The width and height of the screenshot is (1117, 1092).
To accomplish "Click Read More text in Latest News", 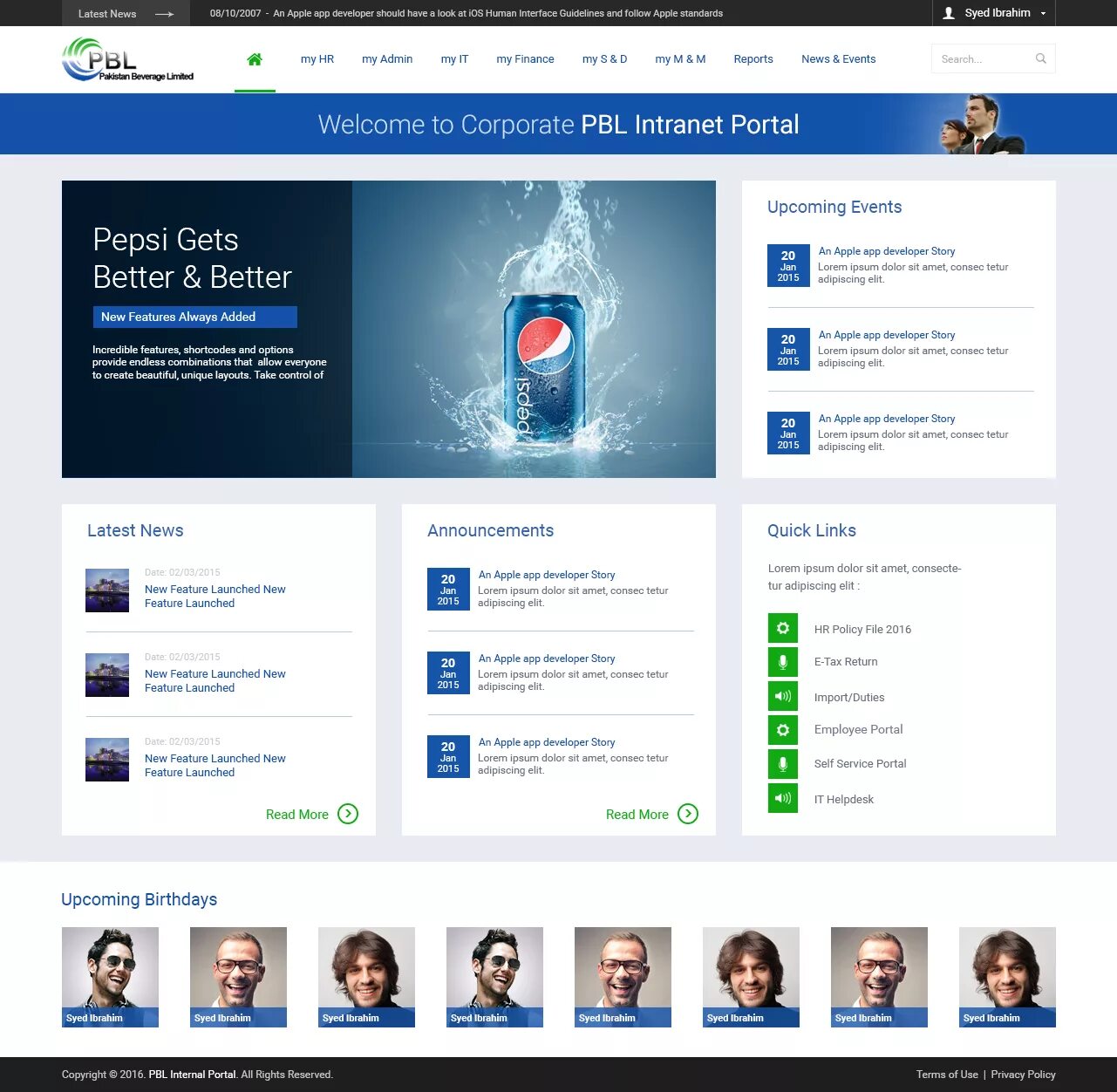I will pos(297,814).
